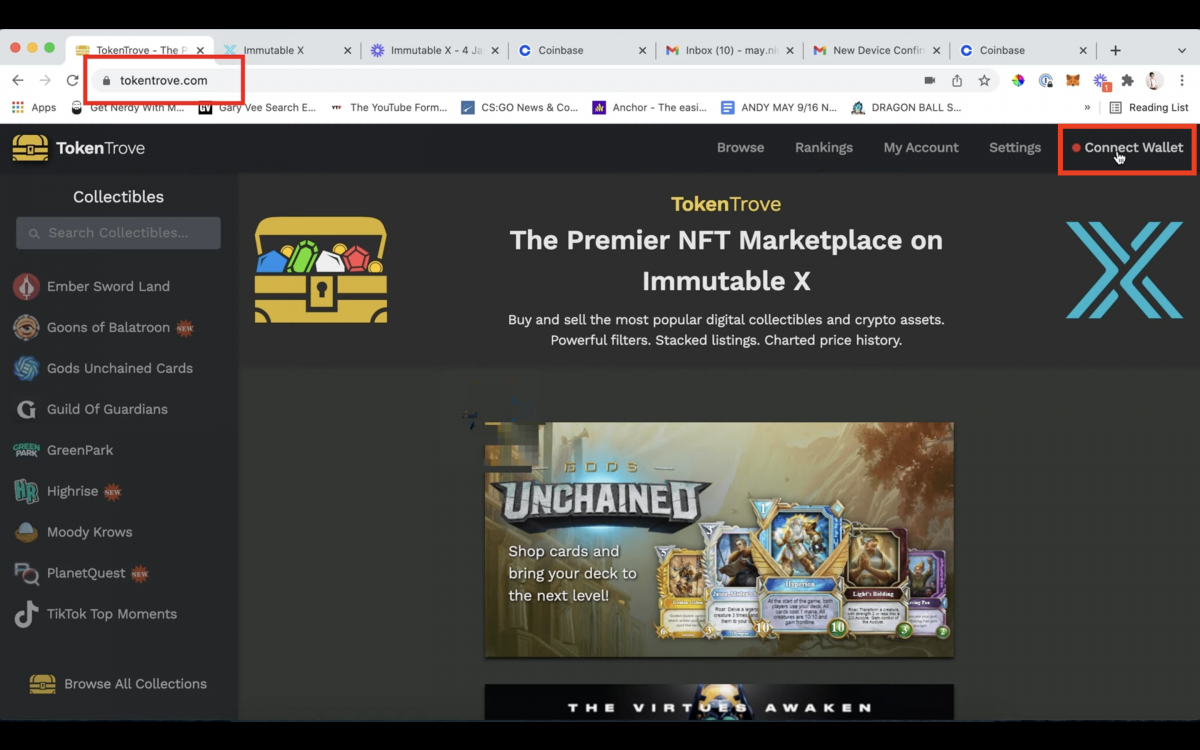
Task: Focus the Search Collectibles field
Action: click(x=118, y=233)
